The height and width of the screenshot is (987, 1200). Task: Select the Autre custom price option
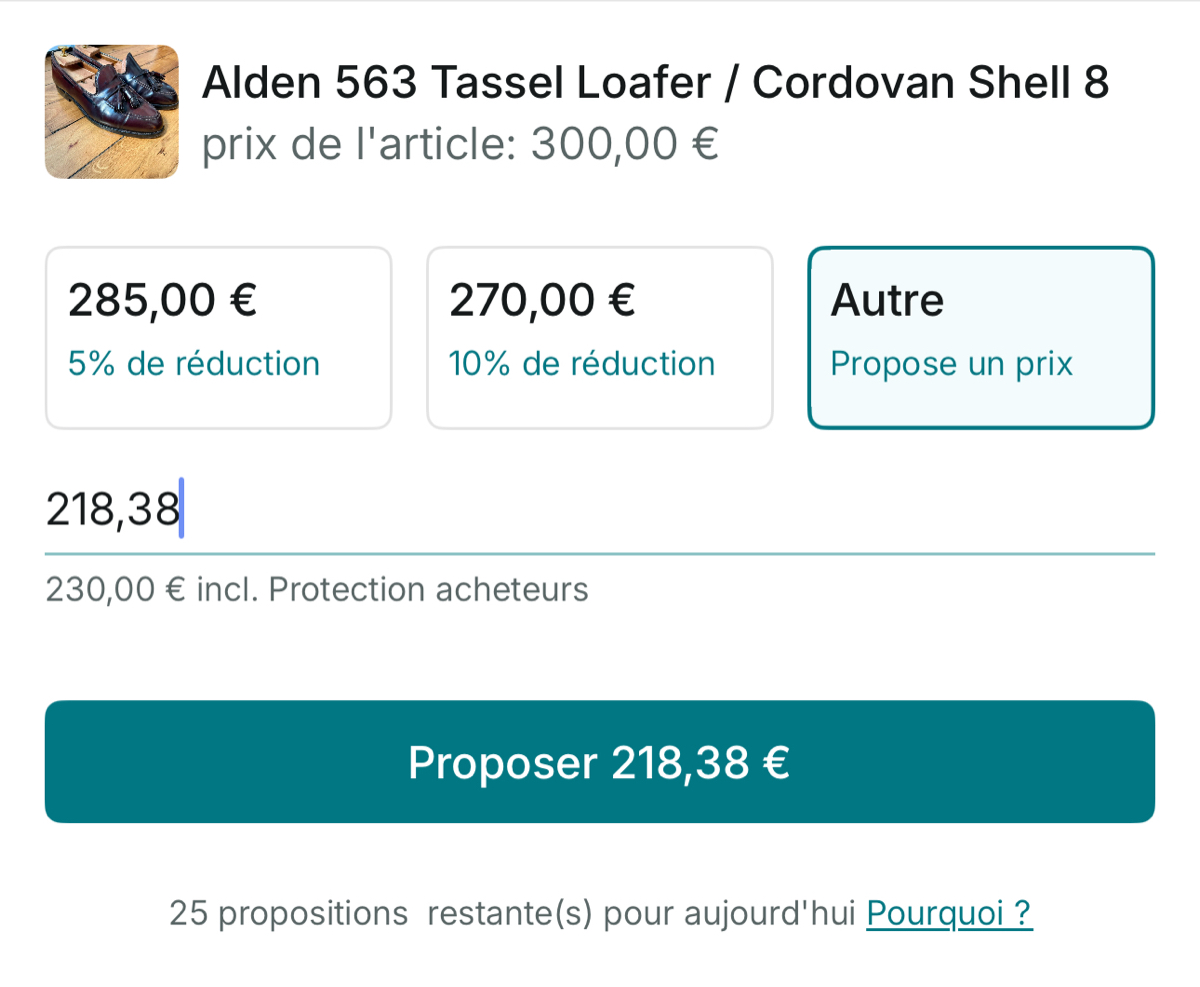[x=981, y=338]
